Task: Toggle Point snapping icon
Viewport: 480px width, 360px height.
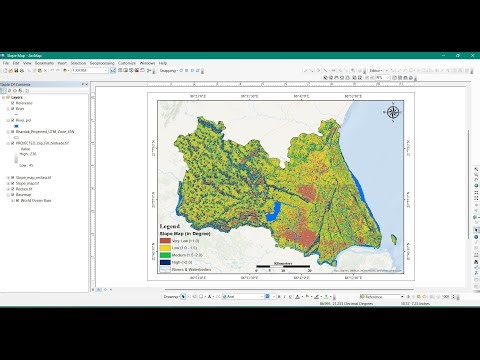Action: click(181, 71)
